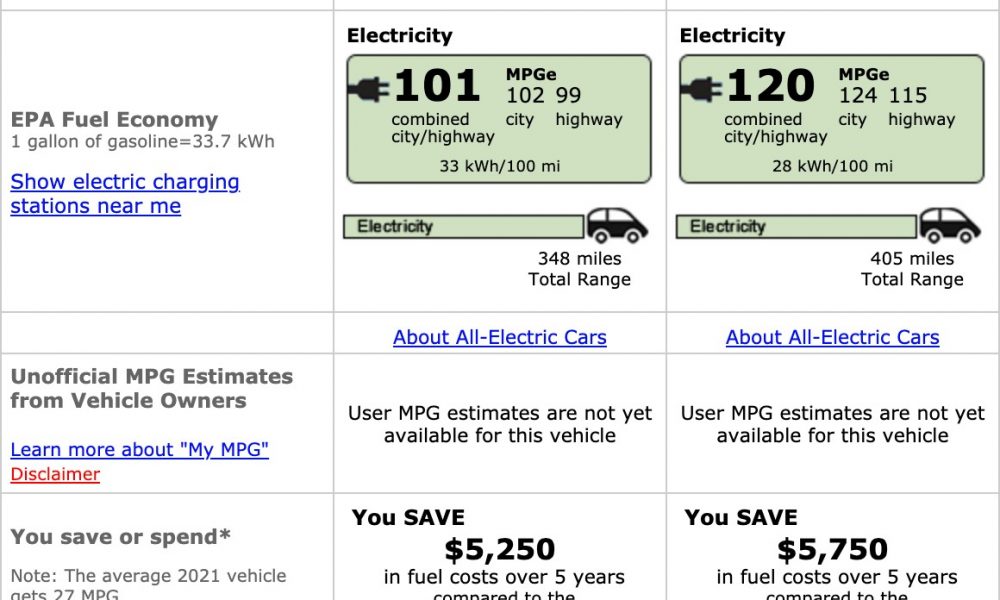The height and width of the screenshot is (600, 1000).
Task: Open first About All-Electric Cars link
Action: point(499,337)
